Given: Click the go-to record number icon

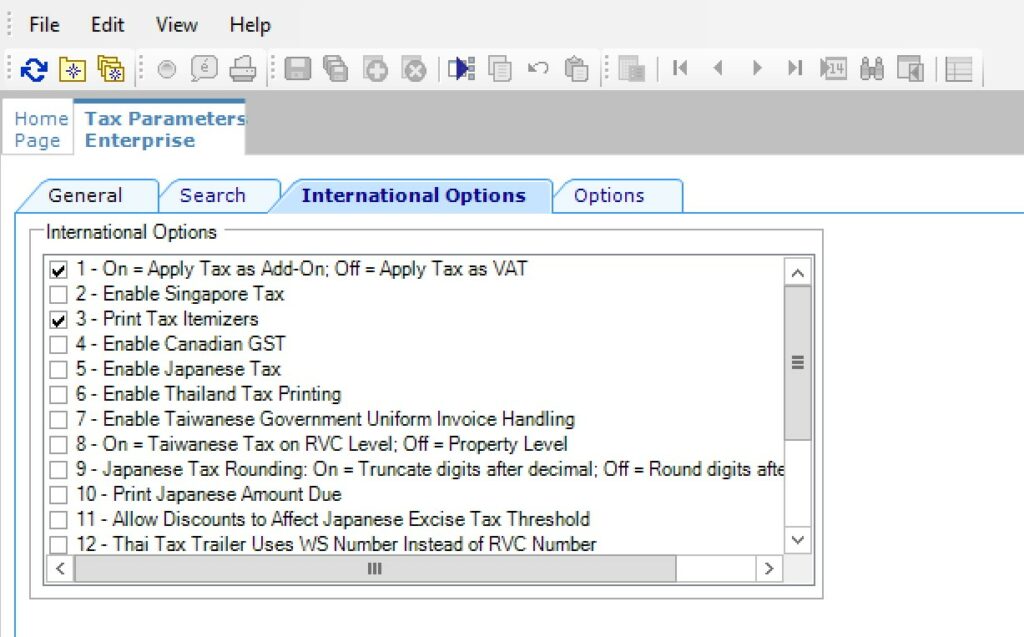Looking at the screenshot, I should tap(833, 69).
